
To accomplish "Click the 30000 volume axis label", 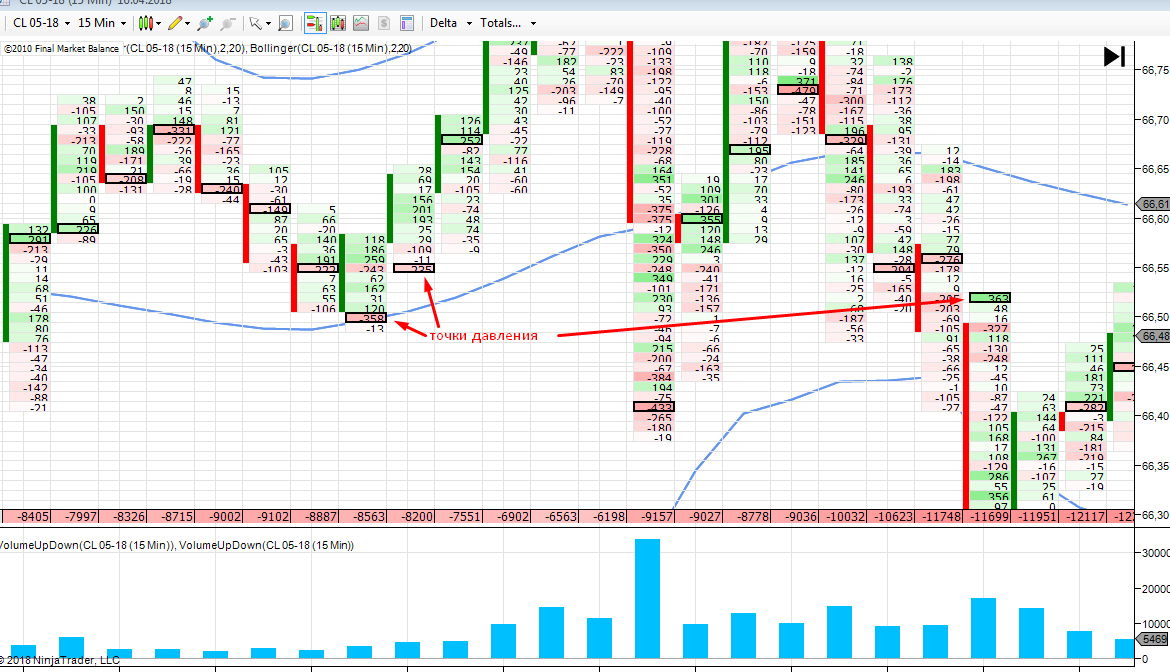I will point(1155,553).
